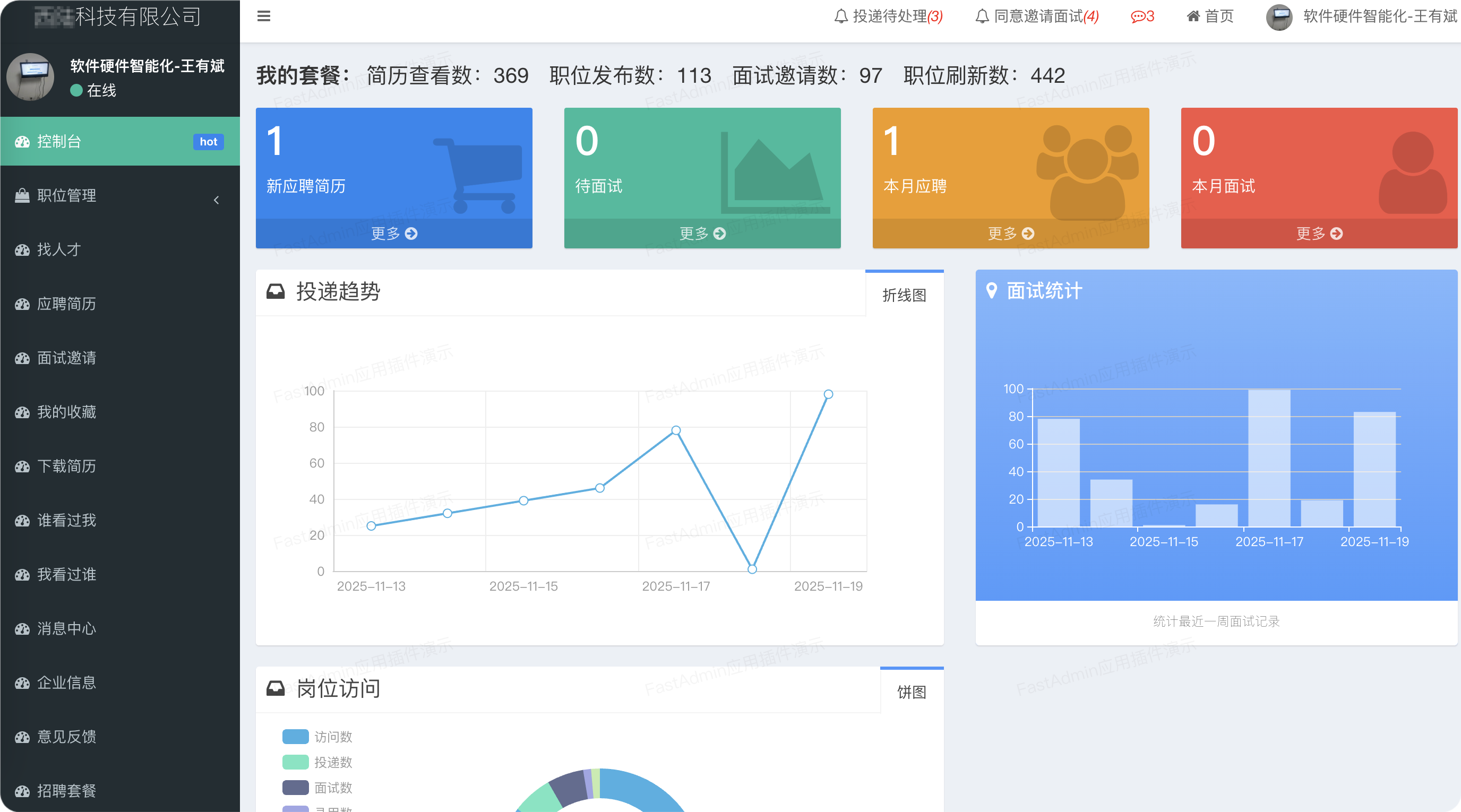Open the 软件硬件智能化-王有斌 profile dropdown

pos(1360,16)
